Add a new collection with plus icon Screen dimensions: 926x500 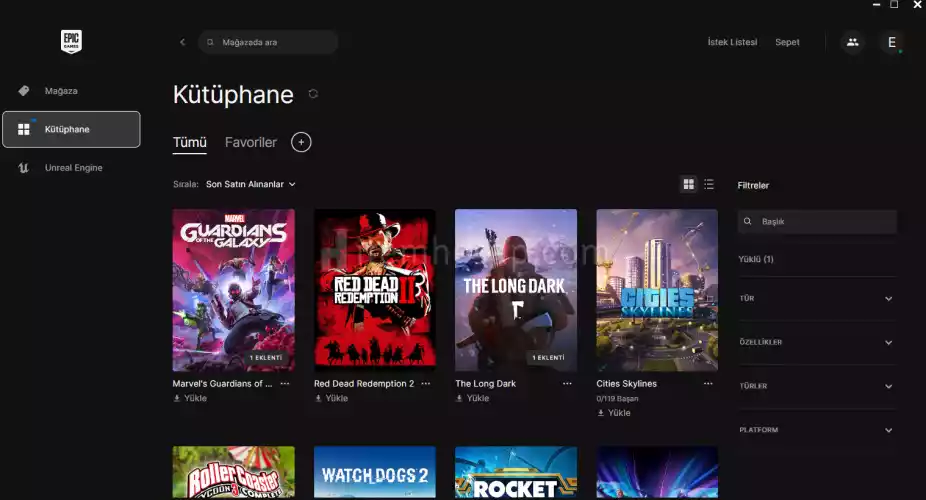(301, 142)
